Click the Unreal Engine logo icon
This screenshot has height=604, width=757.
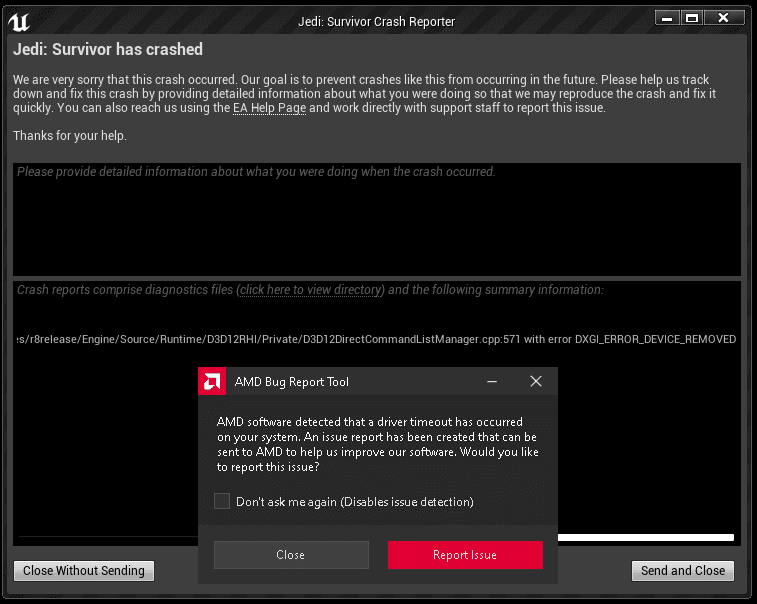[19, 21]
